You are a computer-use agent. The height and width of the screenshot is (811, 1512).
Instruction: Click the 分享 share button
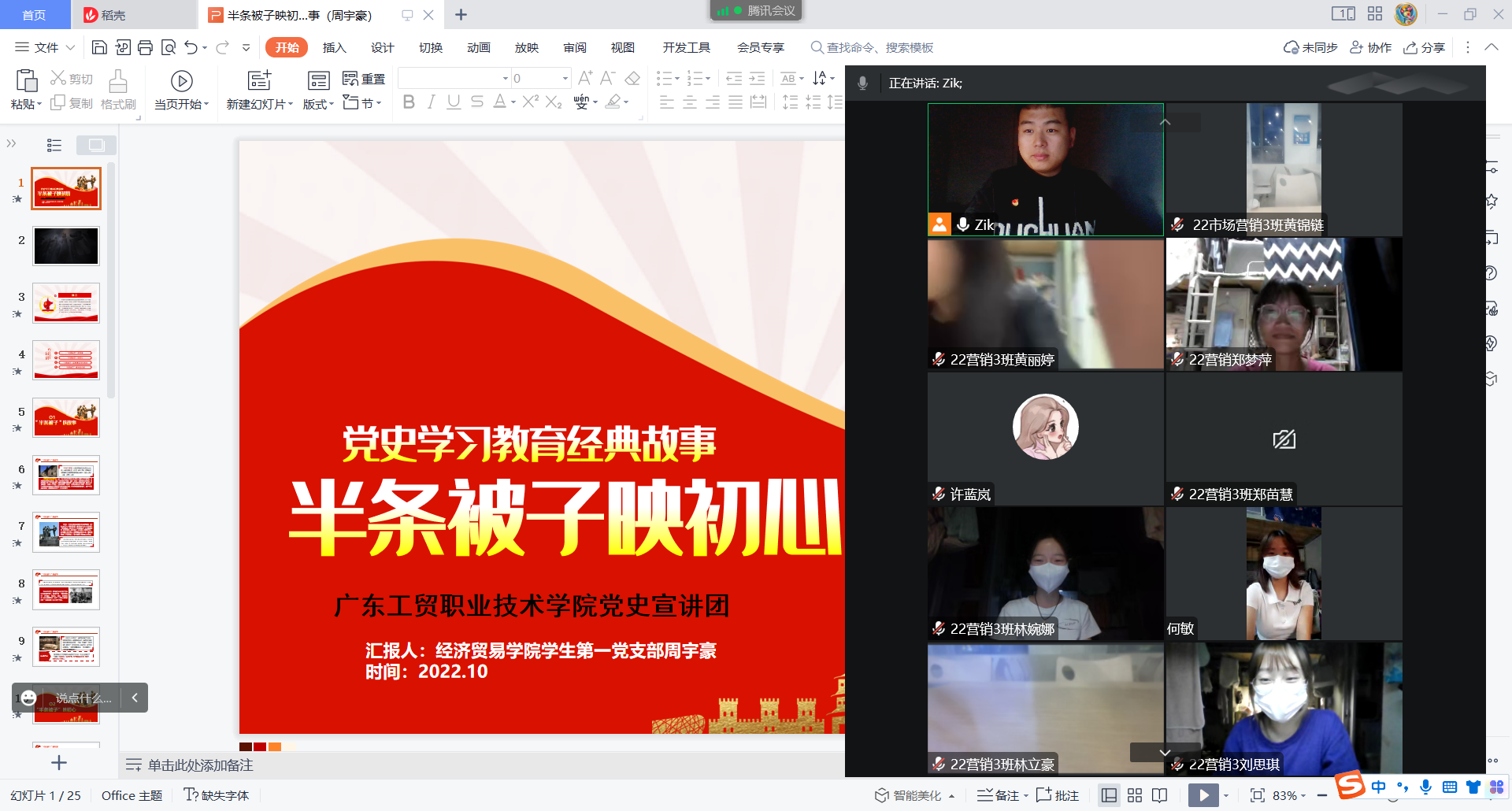point(1425,48)
